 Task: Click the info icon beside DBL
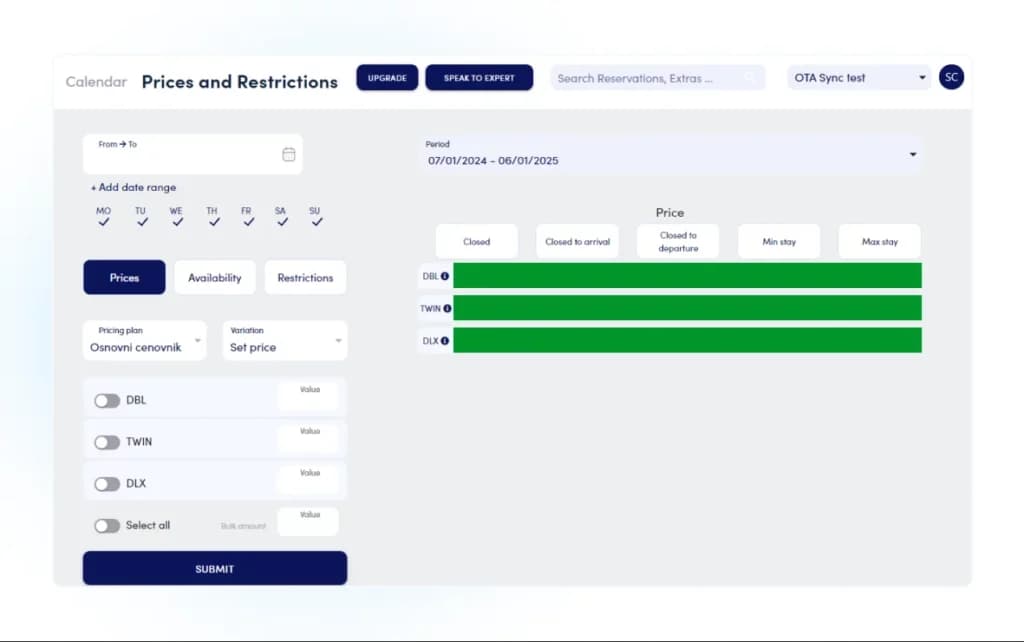[x=445, y=276]
